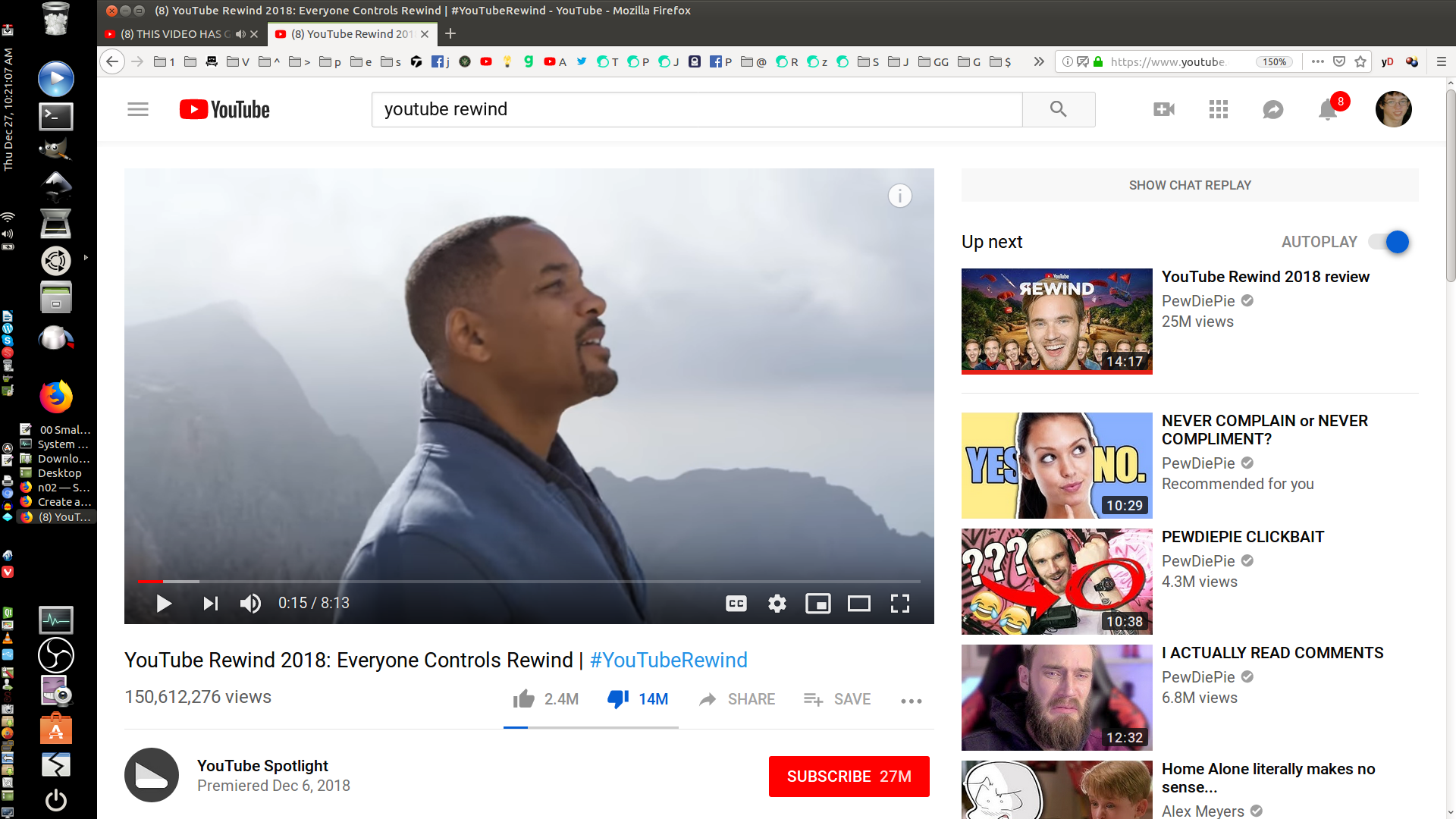Screen dimensions: 1456x819
Task: Show more bookmarks chevron
Action: pos(1039,62)
